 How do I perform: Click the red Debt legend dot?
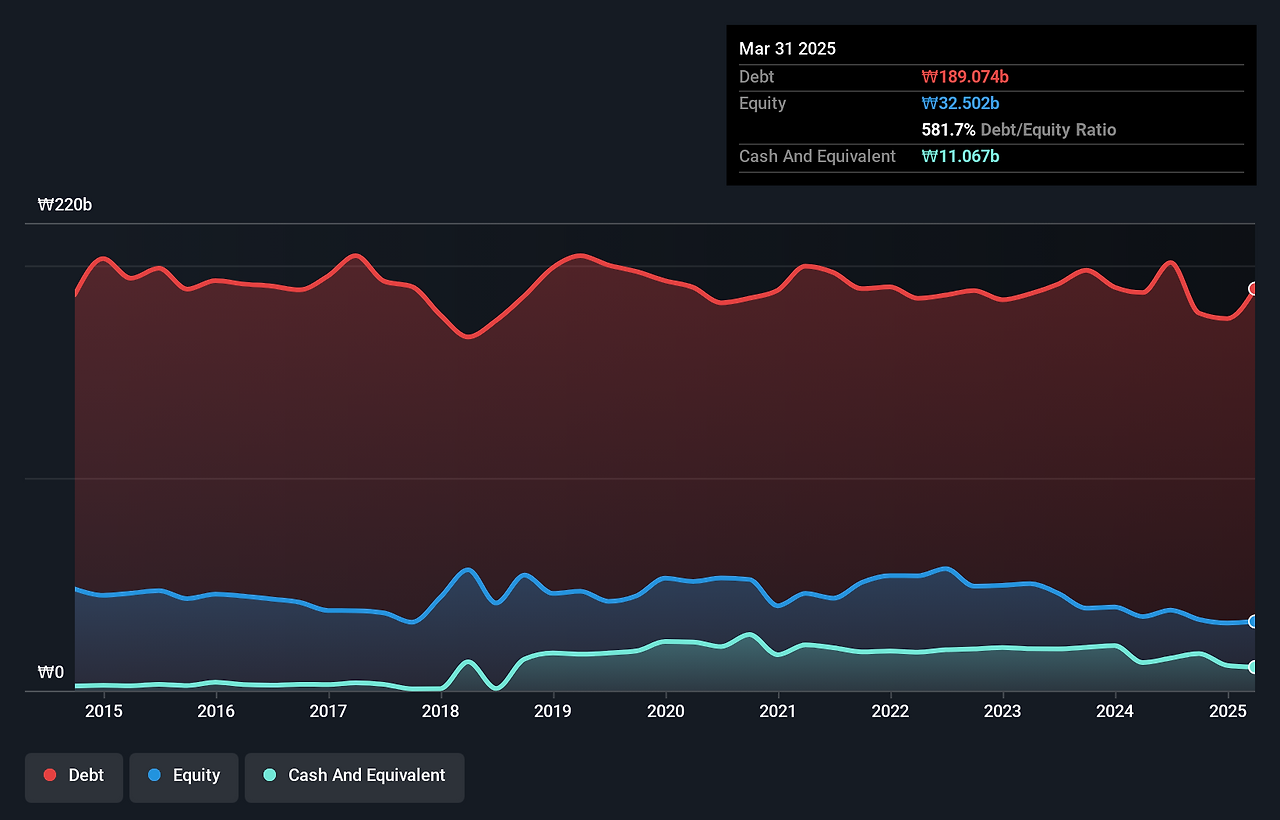(x=50, y=776)
